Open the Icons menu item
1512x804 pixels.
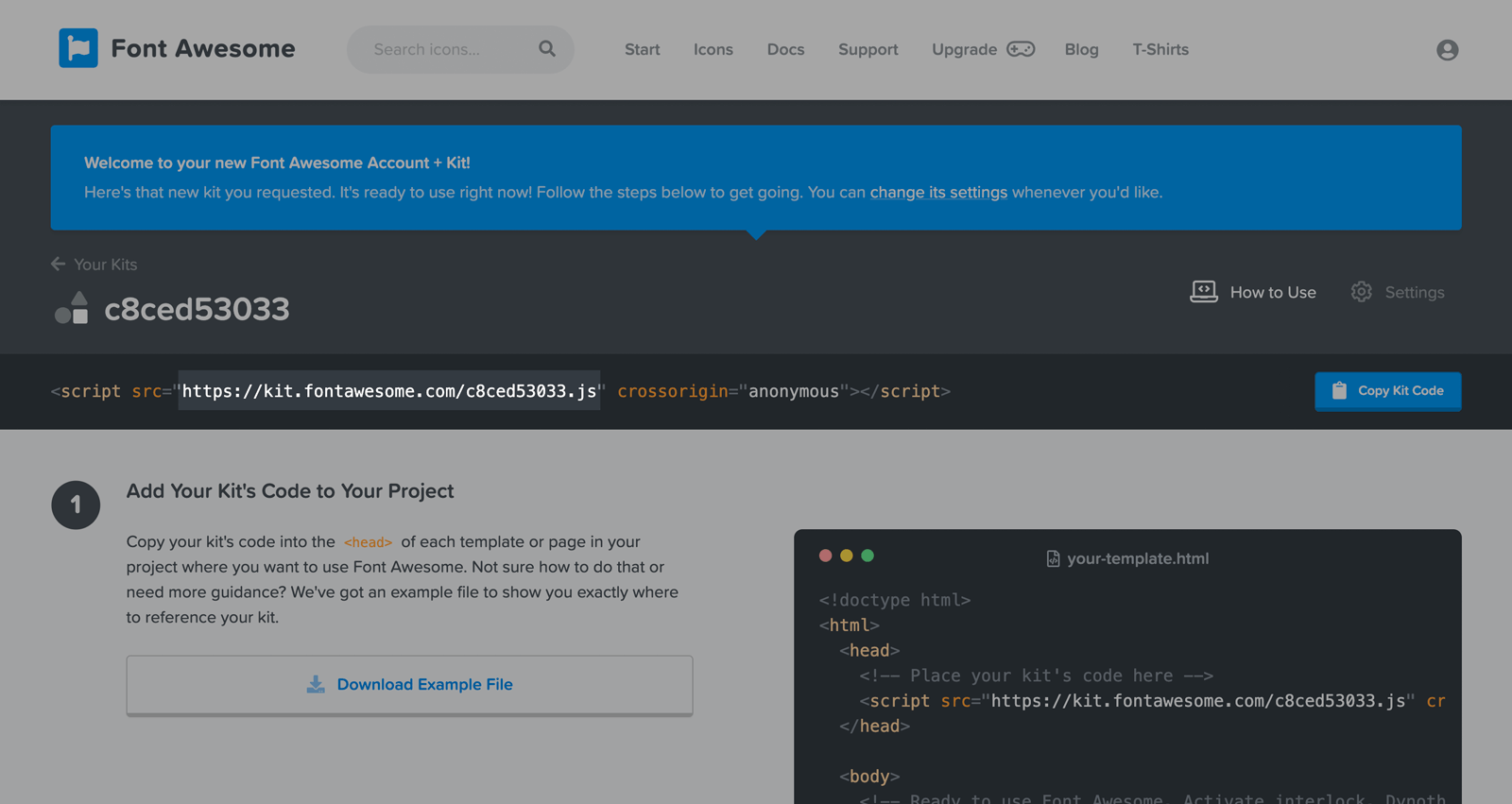point(713,49)
